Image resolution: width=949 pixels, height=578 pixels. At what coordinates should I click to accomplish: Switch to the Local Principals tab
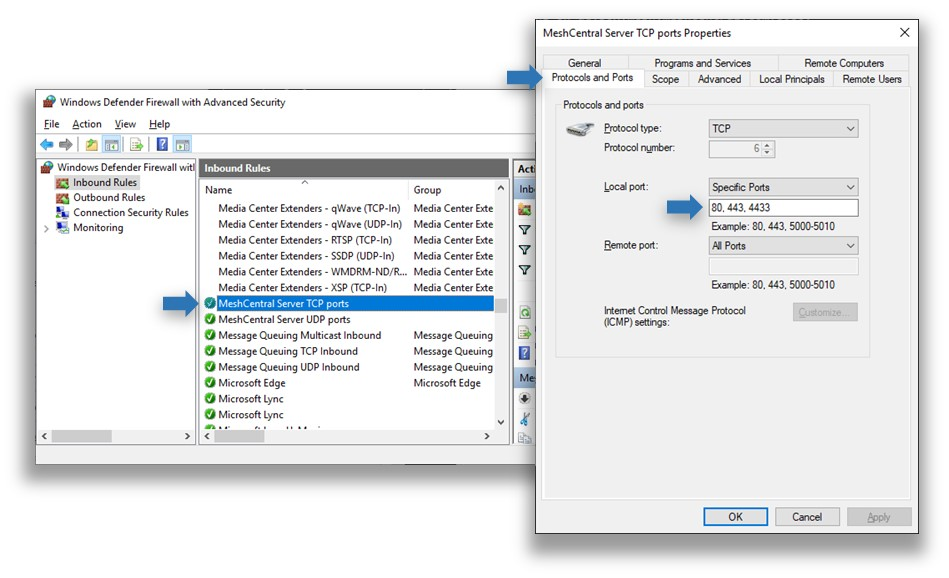pyautogui.click(x=792, y=79)
